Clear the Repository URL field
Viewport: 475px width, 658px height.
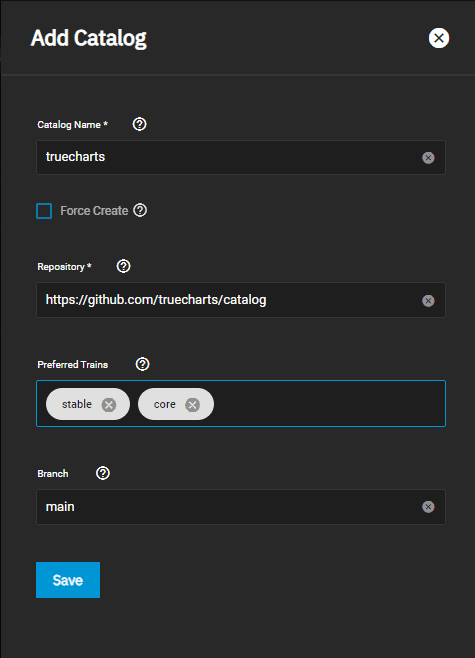(x=428, y=300)
